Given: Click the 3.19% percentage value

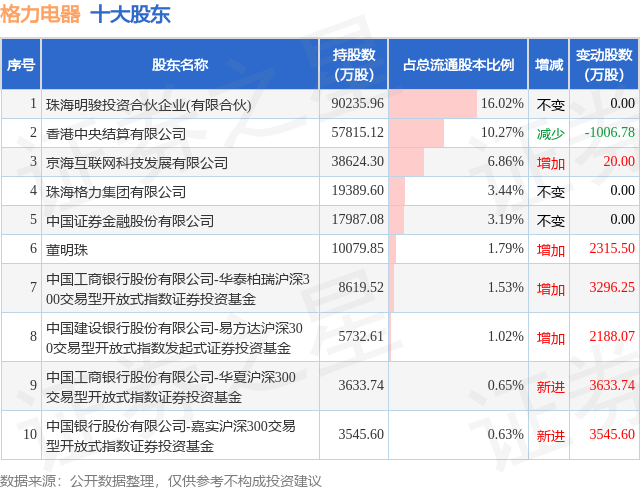Looking at the screenshot, I should pos(505,219).
